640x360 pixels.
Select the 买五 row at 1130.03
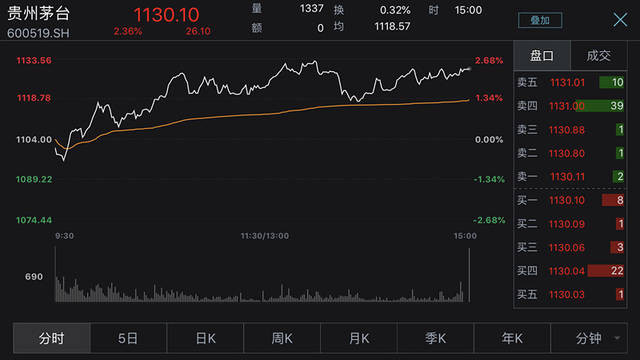pos(570,294)
